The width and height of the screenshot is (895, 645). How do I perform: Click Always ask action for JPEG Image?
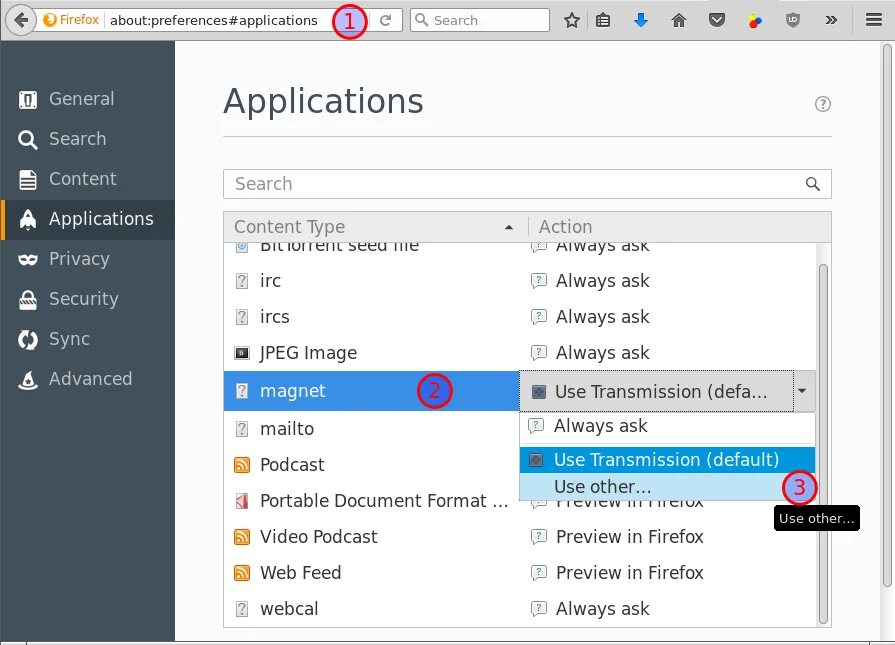point(602,353)
